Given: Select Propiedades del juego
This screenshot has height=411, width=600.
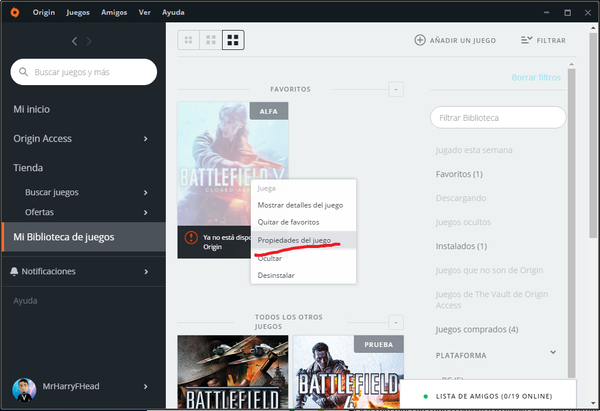Looking at the screenshot, I should click(x=303, y=240).
